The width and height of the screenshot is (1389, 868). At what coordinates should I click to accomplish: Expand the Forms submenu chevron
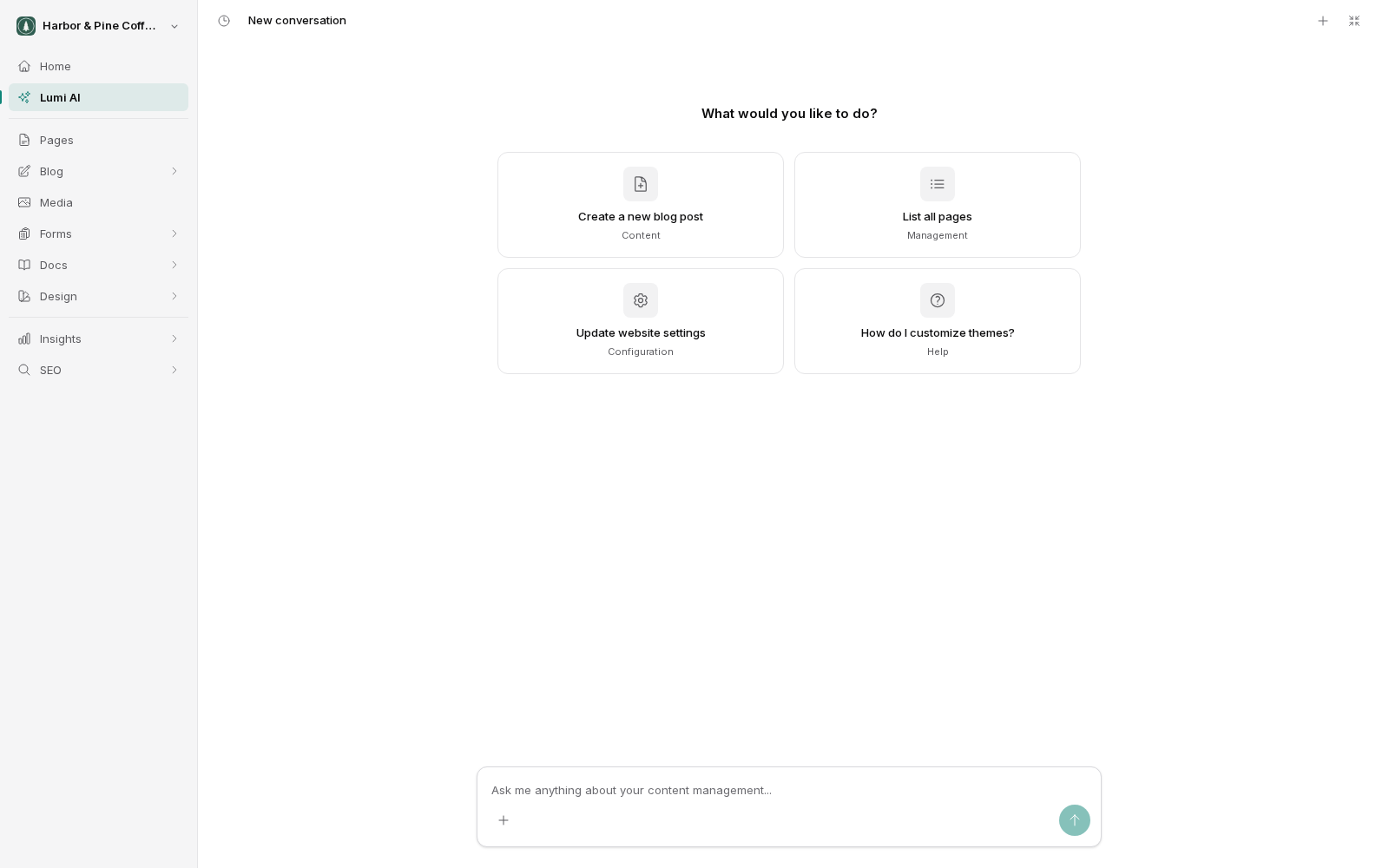tap(174, 233)
